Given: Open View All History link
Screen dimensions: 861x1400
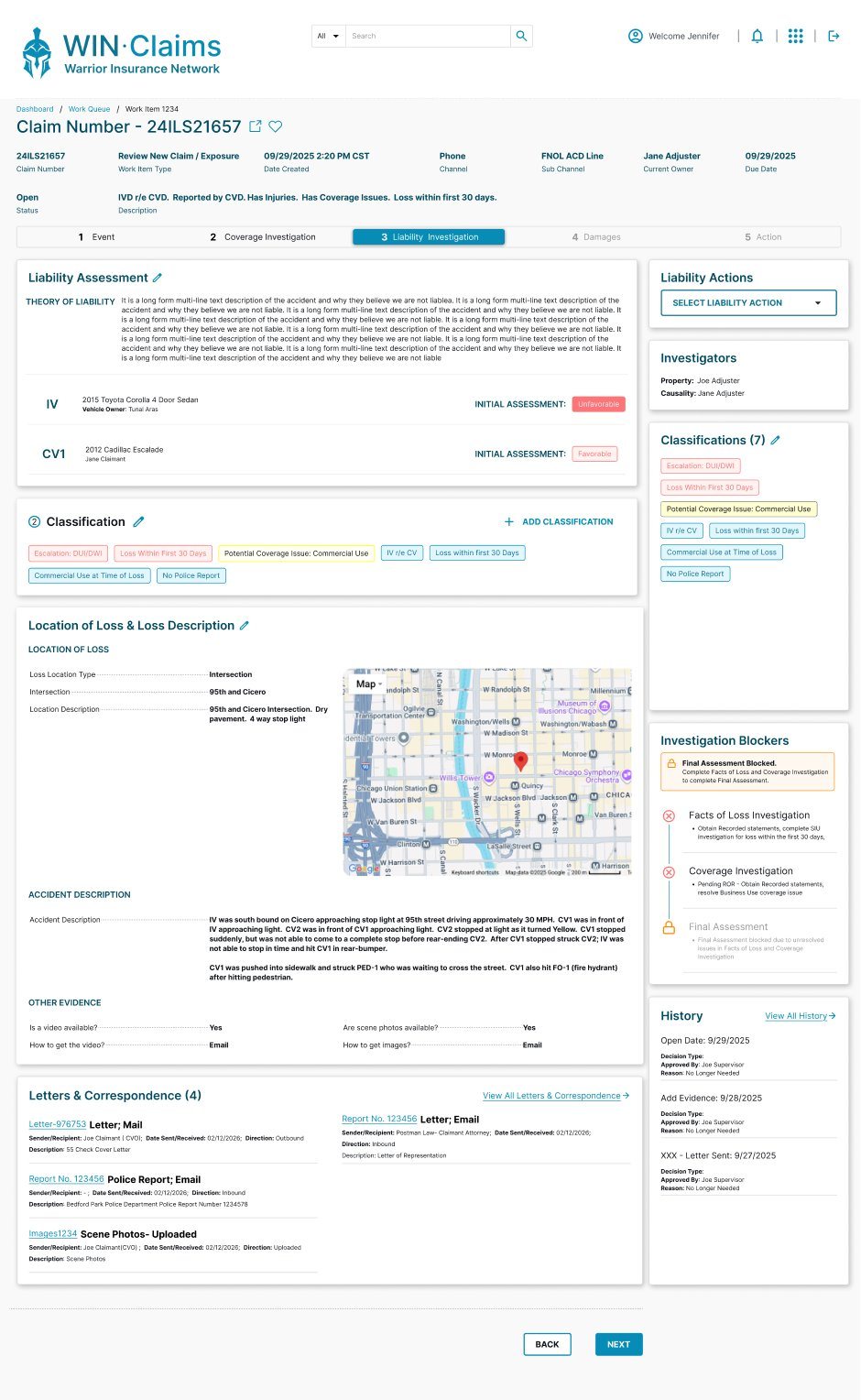Looking at the screenshot, I should (796, 1016).
